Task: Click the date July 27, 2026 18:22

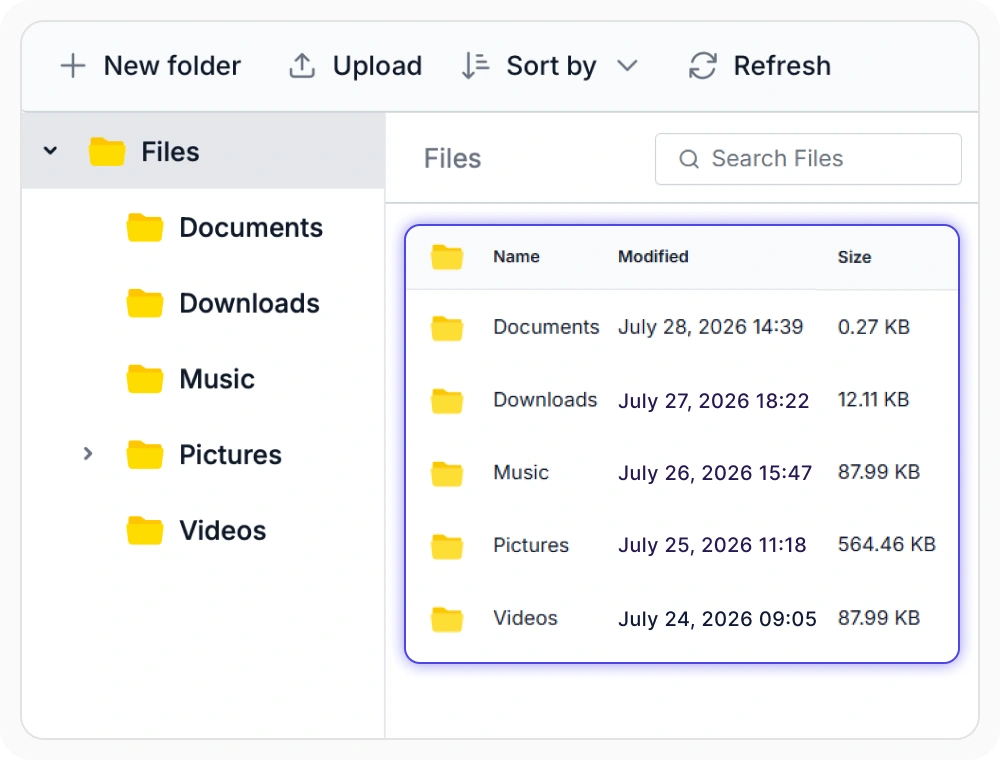Action: point(714,401)
